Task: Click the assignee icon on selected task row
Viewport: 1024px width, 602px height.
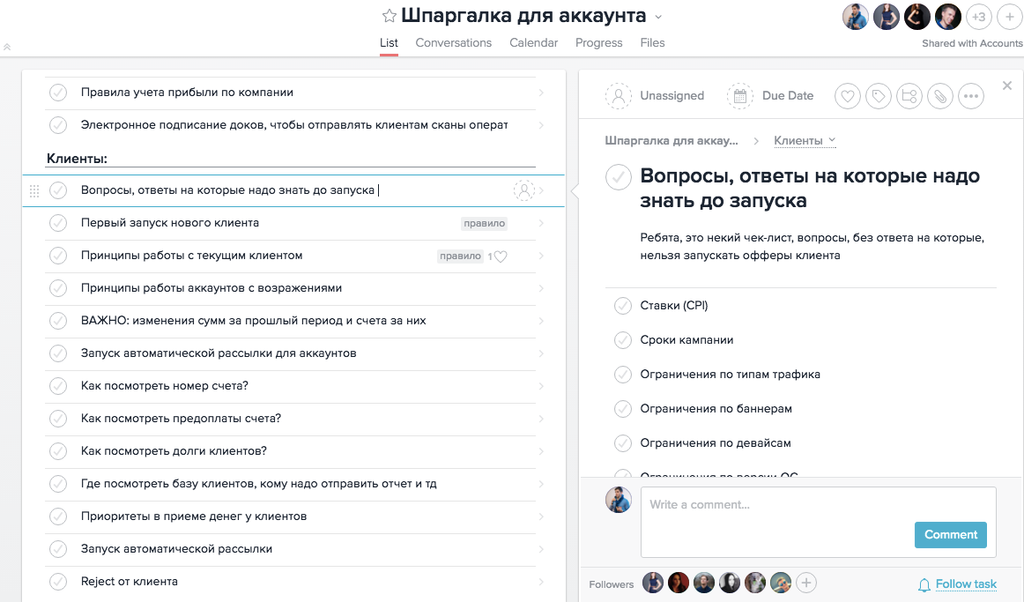Action: pyautogui.click(x=524, y=190)
